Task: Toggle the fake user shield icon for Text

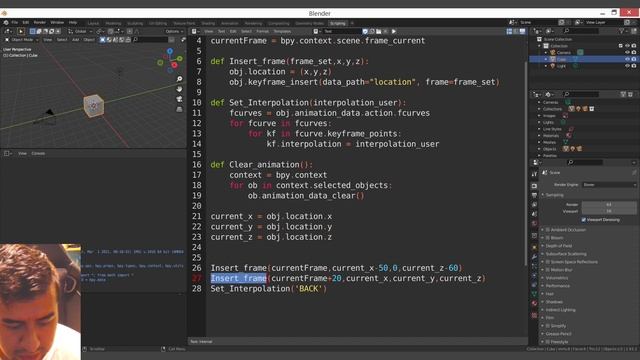Action: [365, 31]
